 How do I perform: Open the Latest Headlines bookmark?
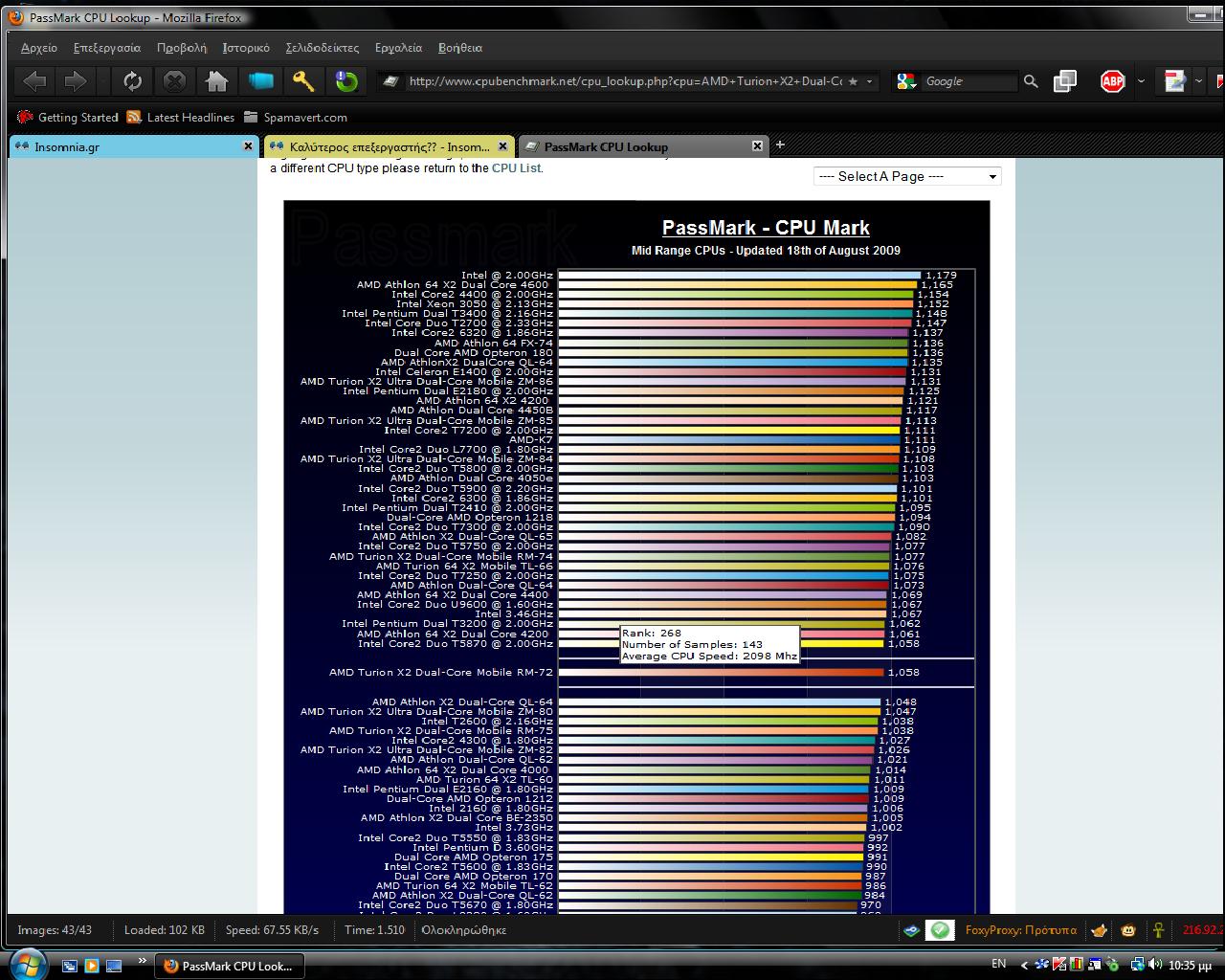(189, 118)
